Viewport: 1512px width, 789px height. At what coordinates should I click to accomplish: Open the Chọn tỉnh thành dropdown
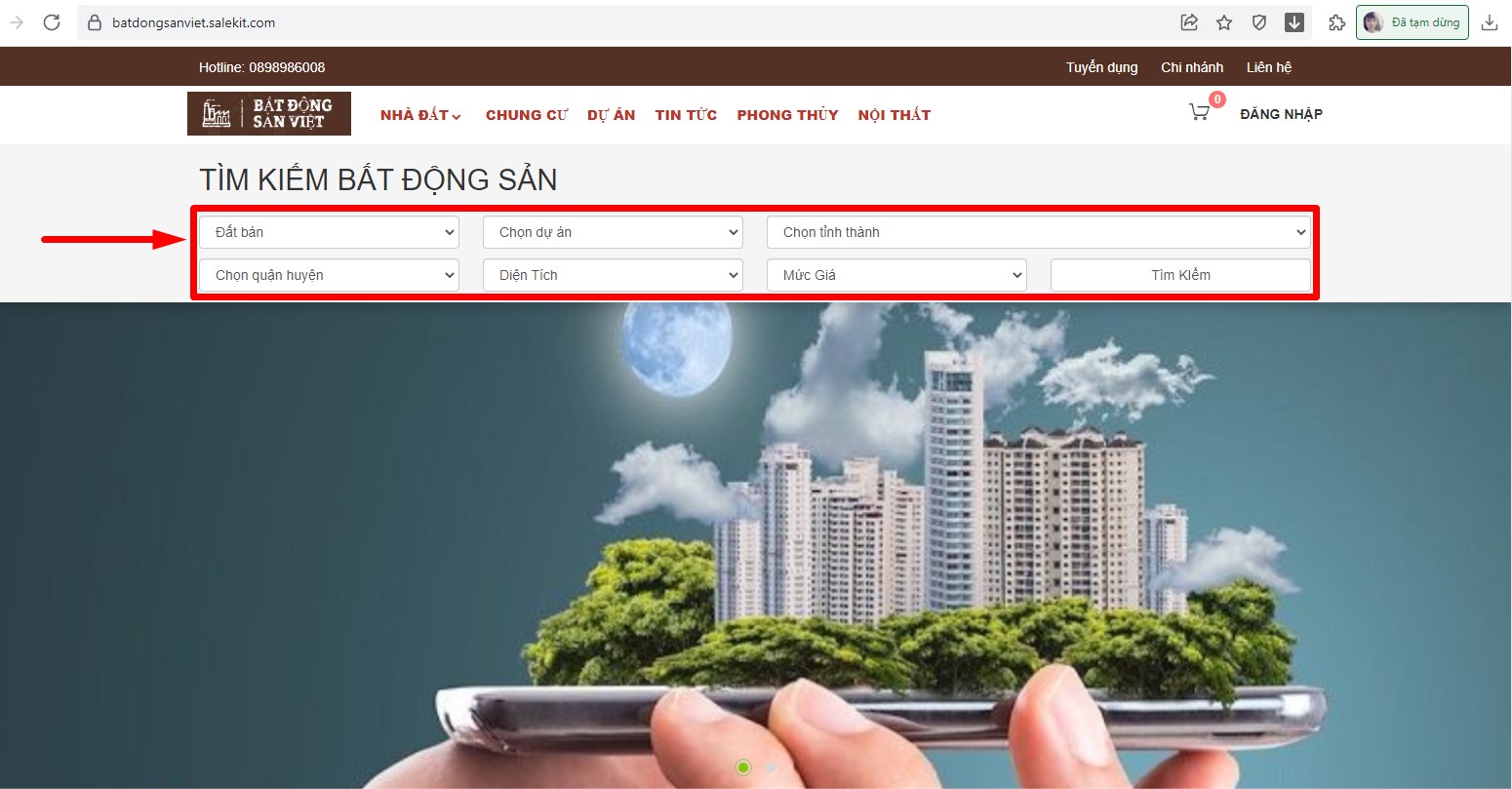[x=1039, y=232]
